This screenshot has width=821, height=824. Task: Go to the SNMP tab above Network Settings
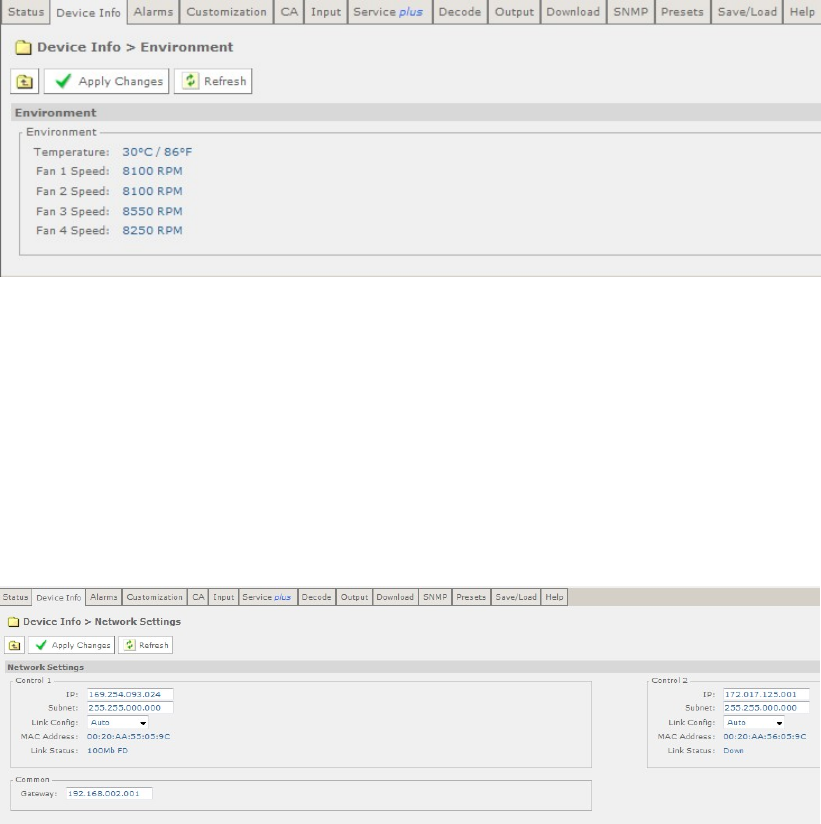pyautogui.click(x=434, y=597)
